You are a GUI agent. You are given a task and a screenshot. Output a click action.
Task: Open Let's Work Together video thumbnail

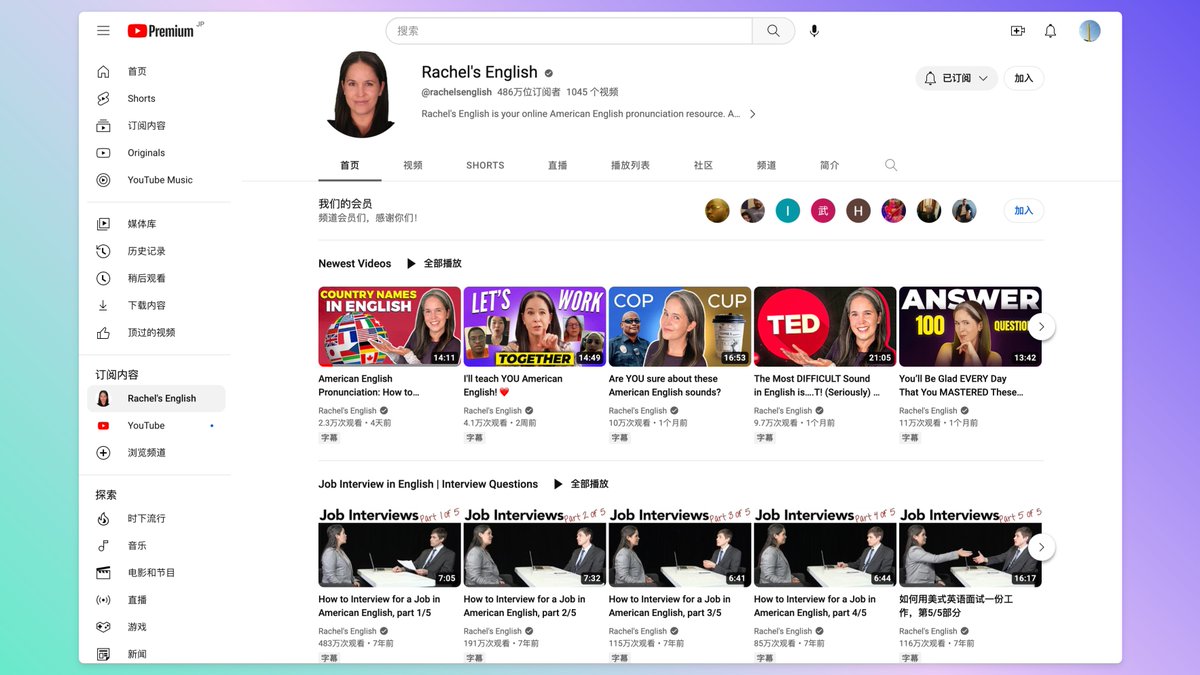(x=534, y=327)
